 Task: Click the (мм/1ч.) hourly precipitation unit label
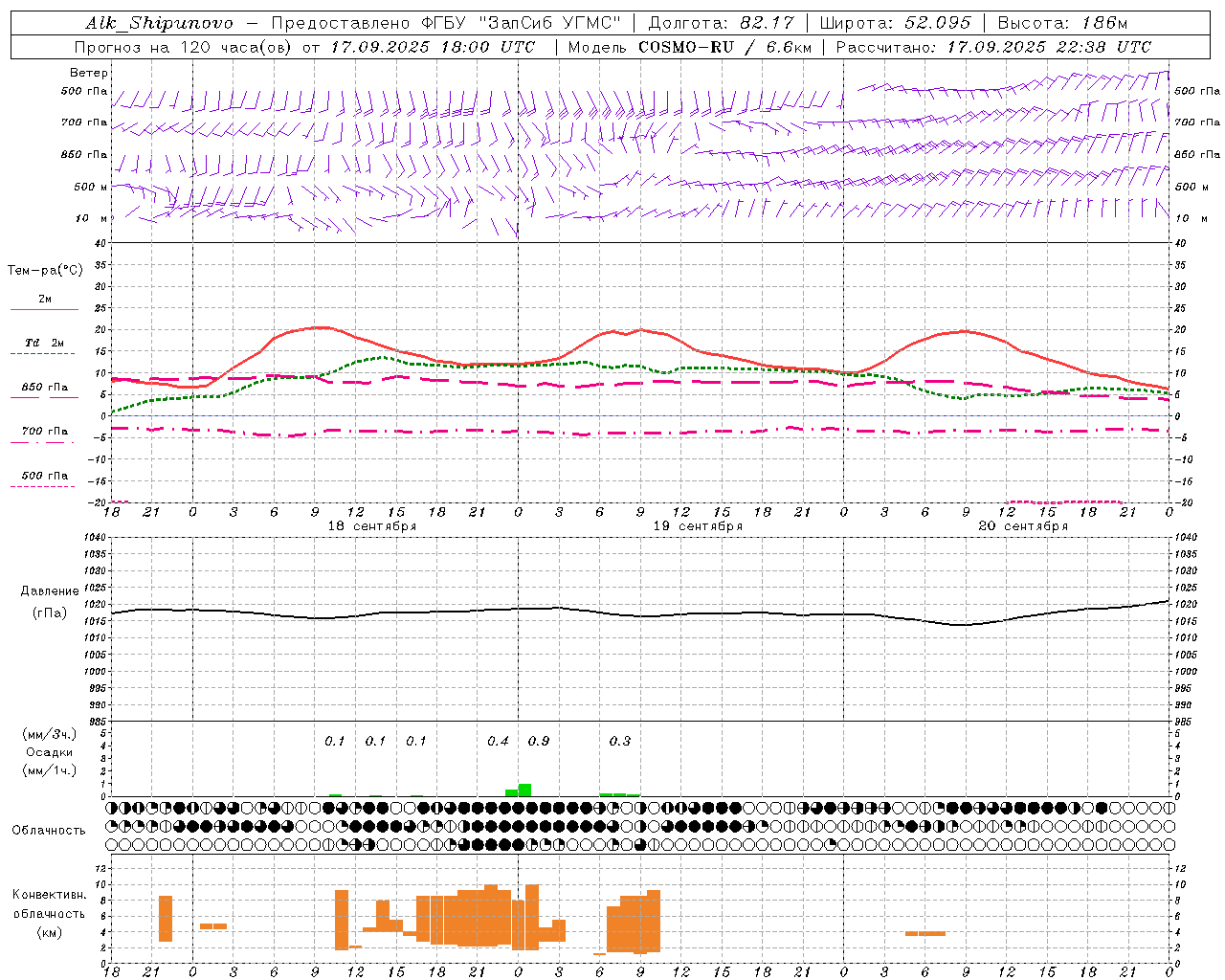(x=49, y=770)
